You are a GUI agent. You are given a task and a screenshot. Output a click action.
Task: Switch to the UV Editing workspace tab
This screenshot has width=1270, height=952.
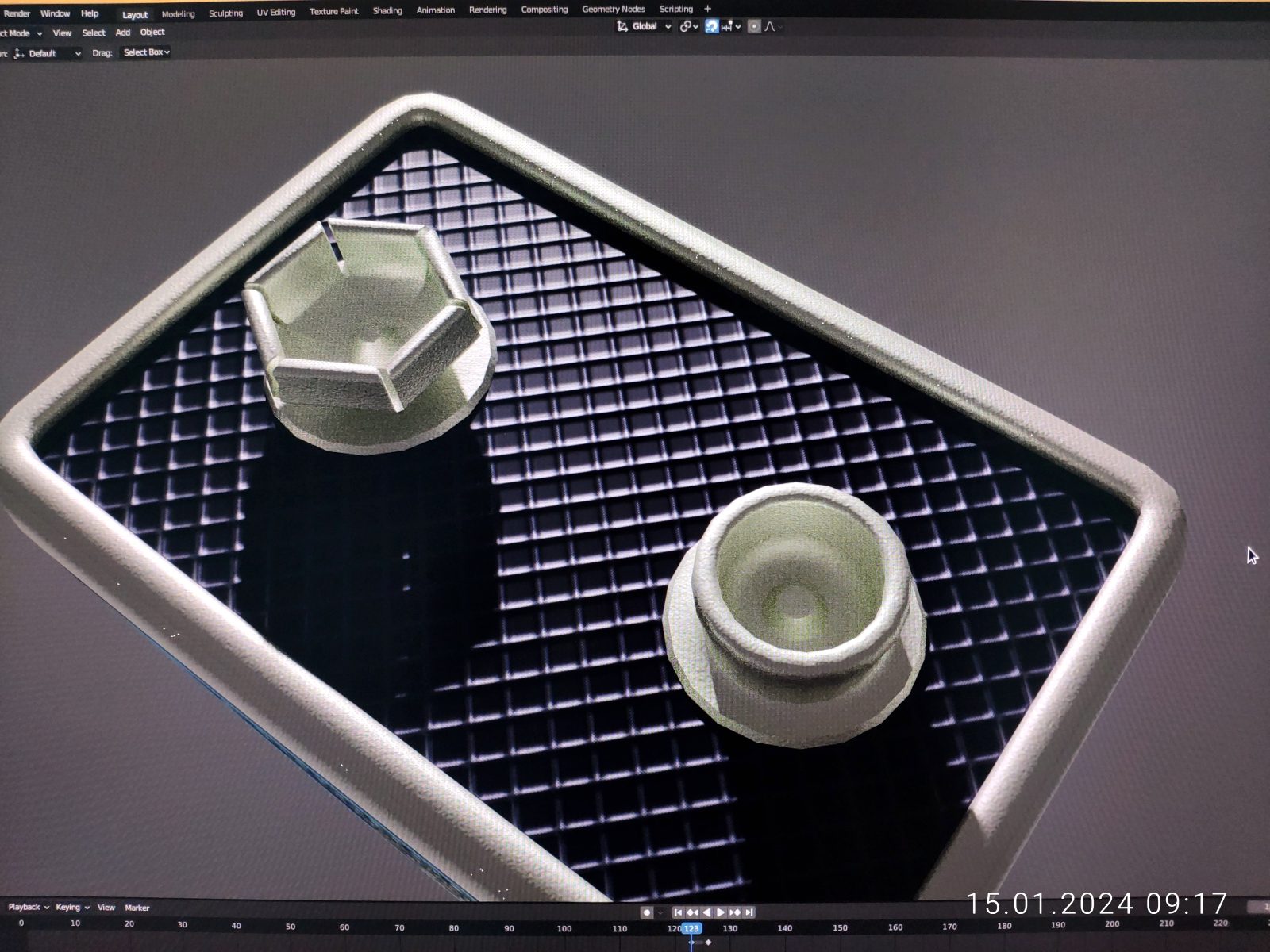point(275,12)
